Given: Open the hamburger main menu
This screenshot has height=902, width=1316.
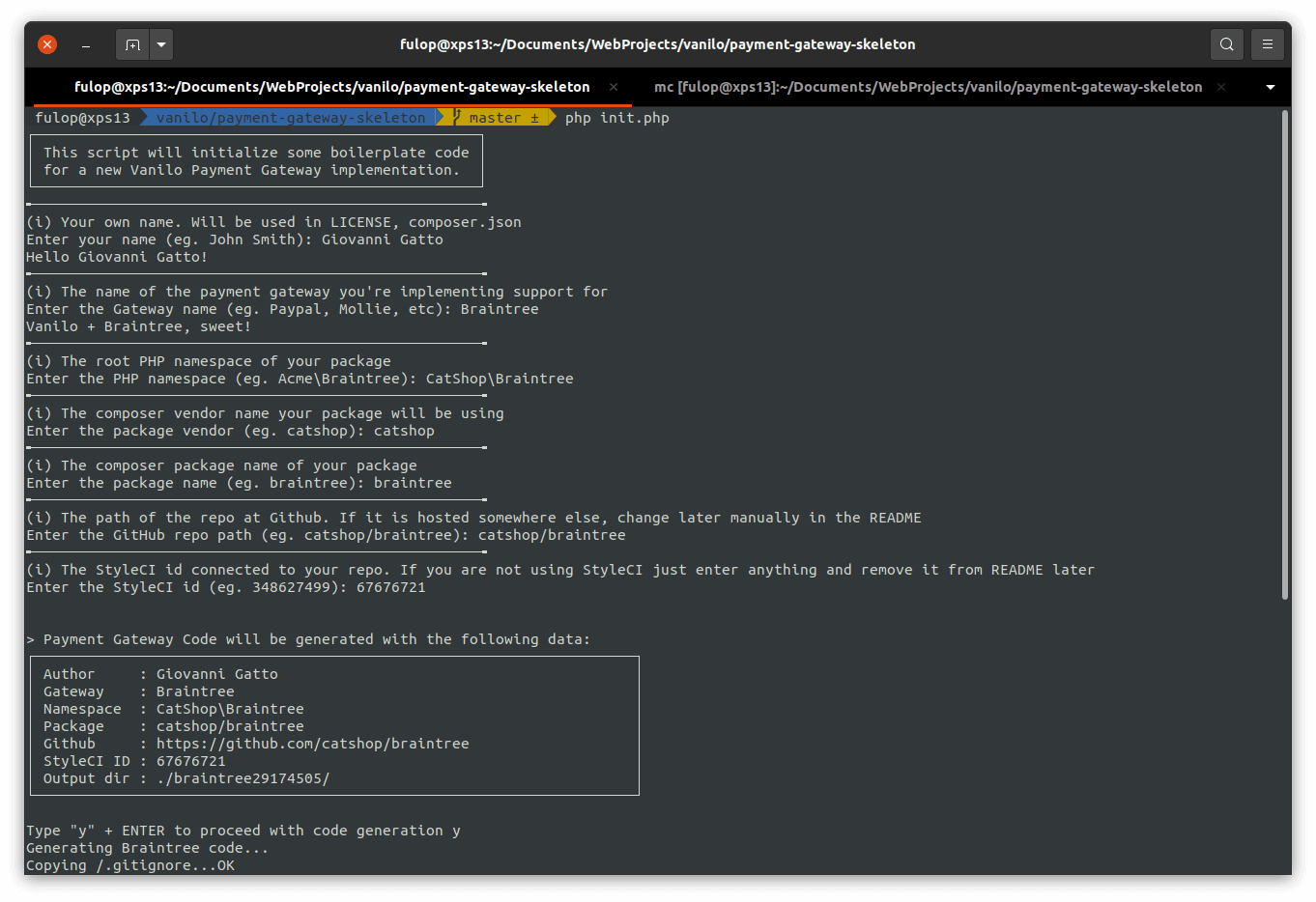Looking at the screenshot, I should tap(1267, 44).
